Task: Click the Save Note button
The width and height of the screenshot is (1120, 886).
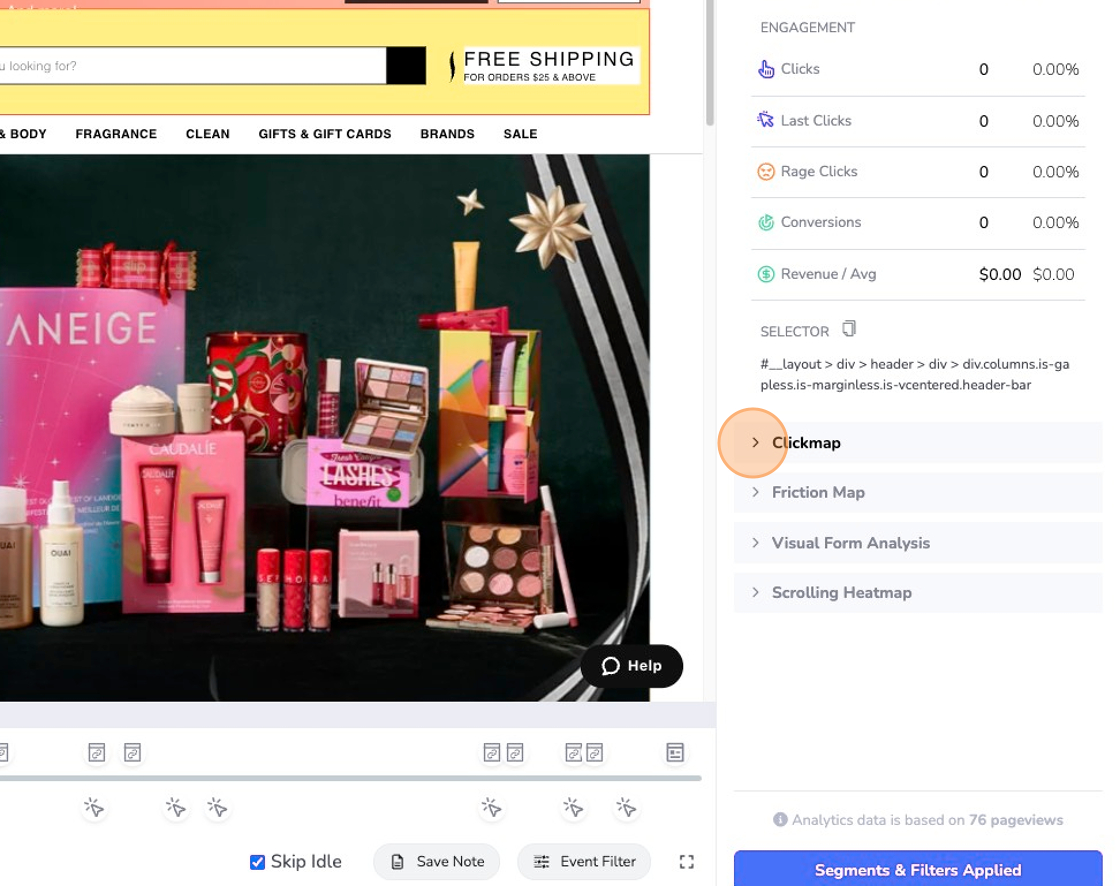Action: pos(436,862)
